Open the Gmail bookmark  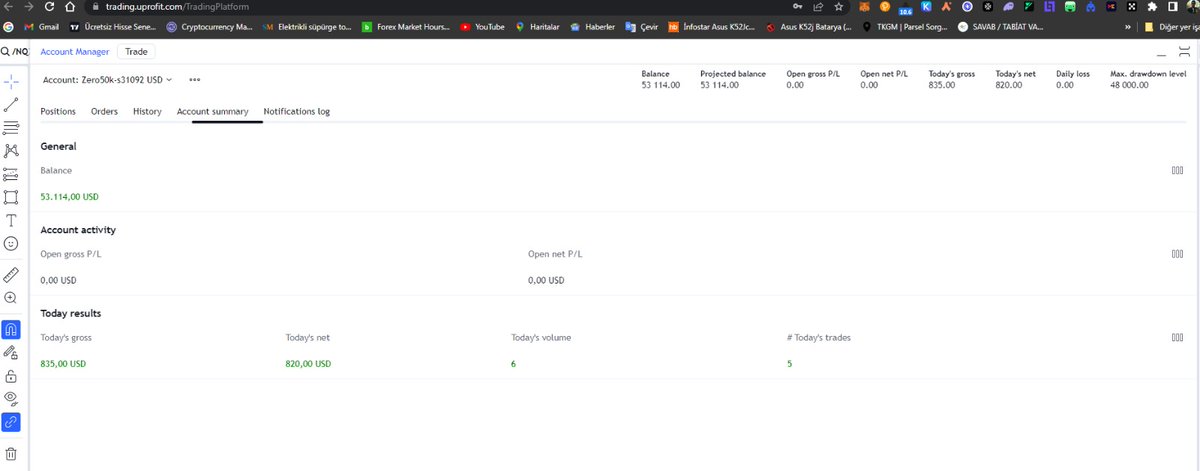tap(41, 27)
